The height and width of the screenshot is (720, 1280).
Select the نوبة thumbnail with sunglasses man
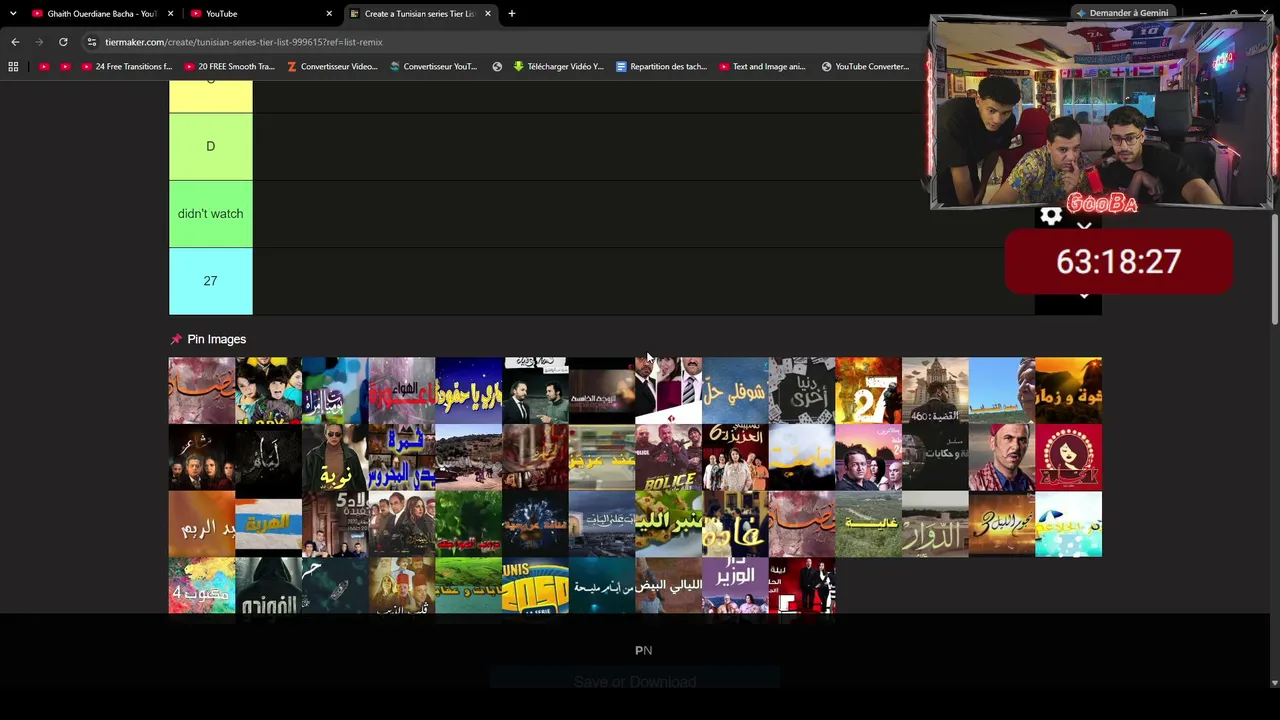click(x=335, y=458)
